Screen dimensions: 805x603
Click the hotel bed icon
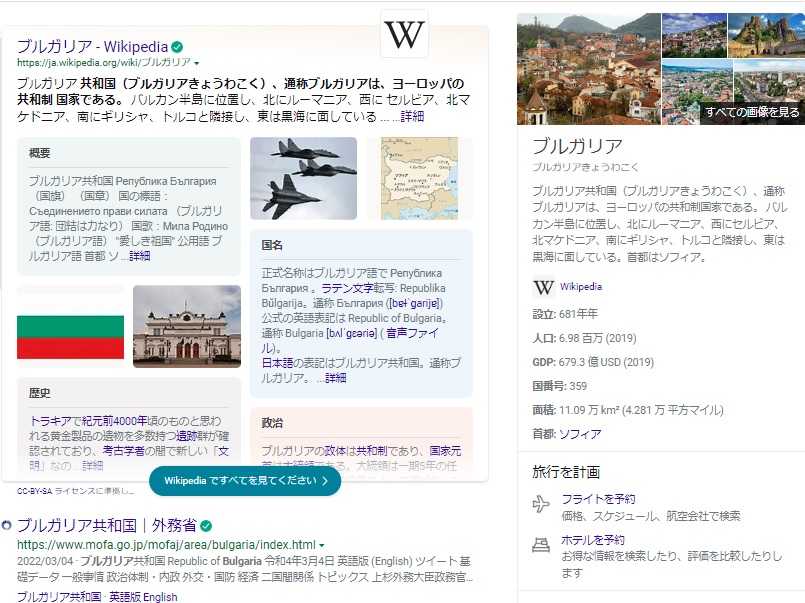(x=541, y=544)
